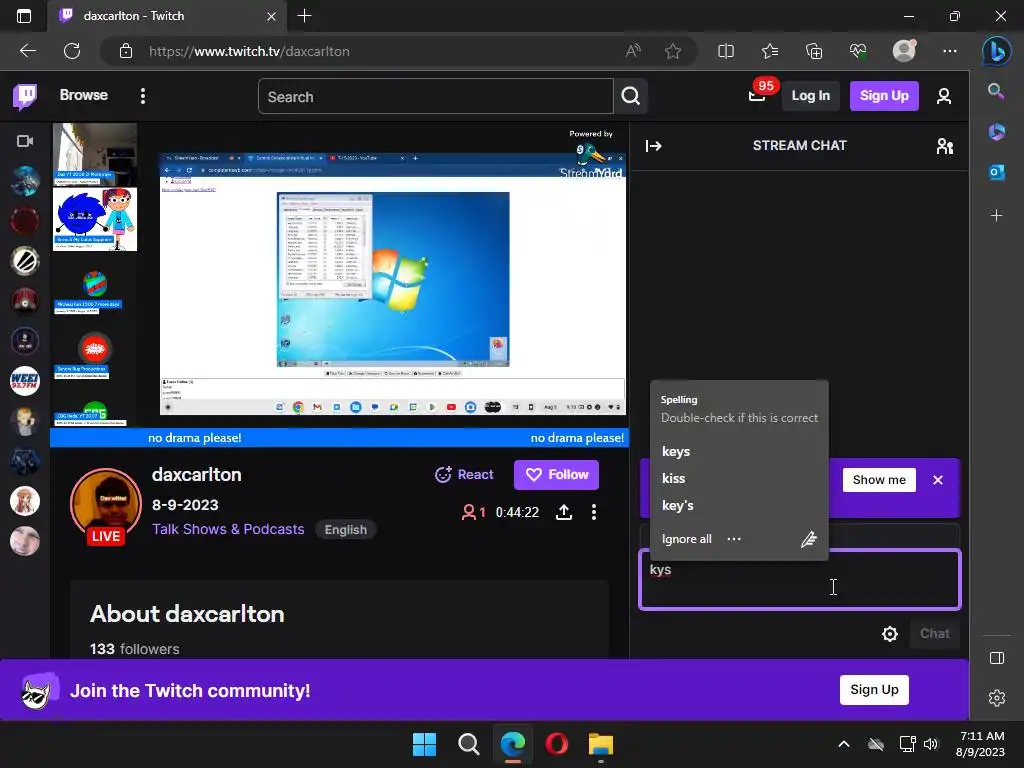Select Ignore all in spelling popup
Image resolution: width=1024 pixels, height=768 pixels.
pyautogui.click(x=686, y=539)
